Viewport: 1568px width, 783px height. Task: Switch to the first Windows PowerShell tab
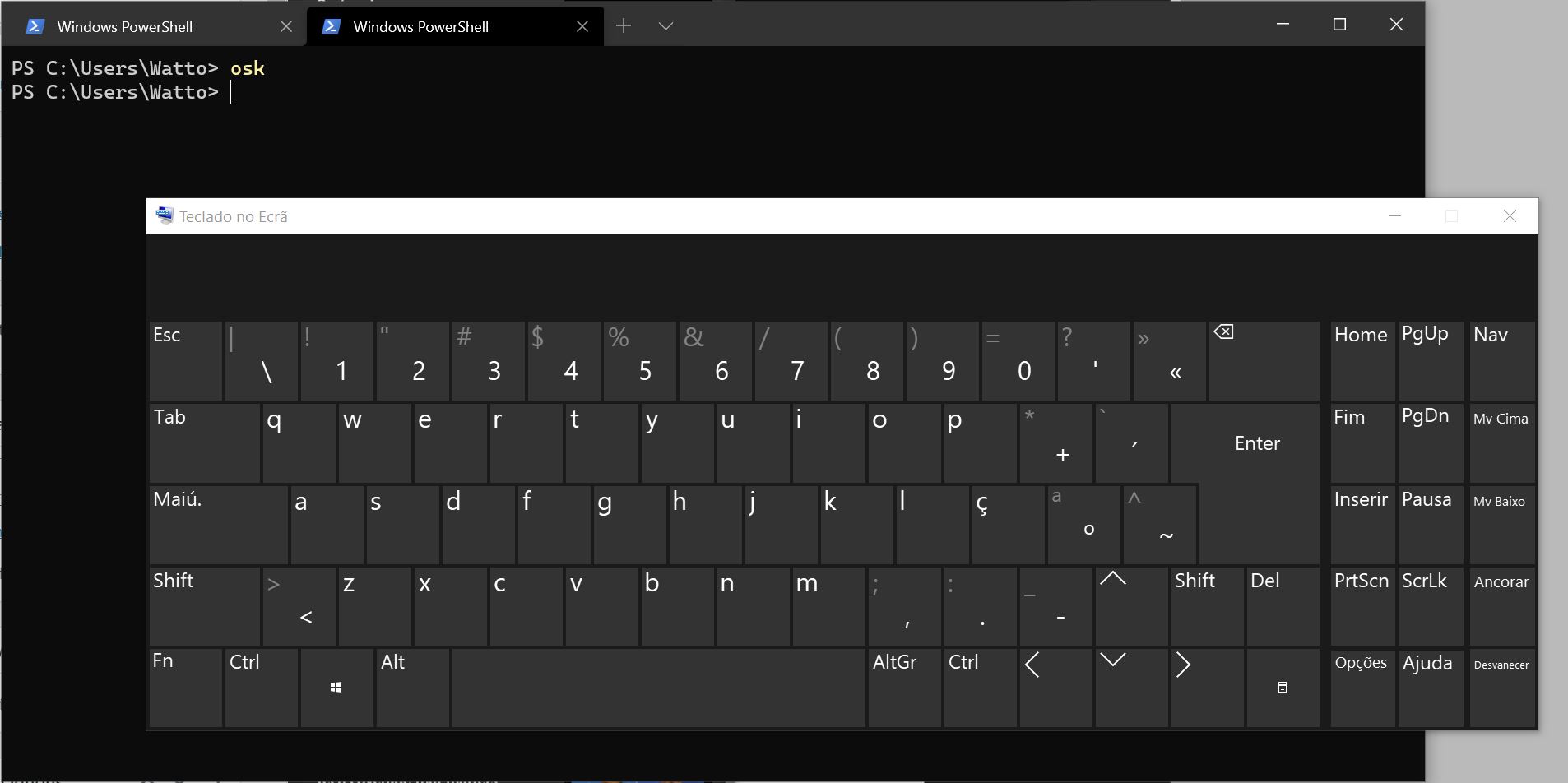pyautogui.click(x=153, y=26)
